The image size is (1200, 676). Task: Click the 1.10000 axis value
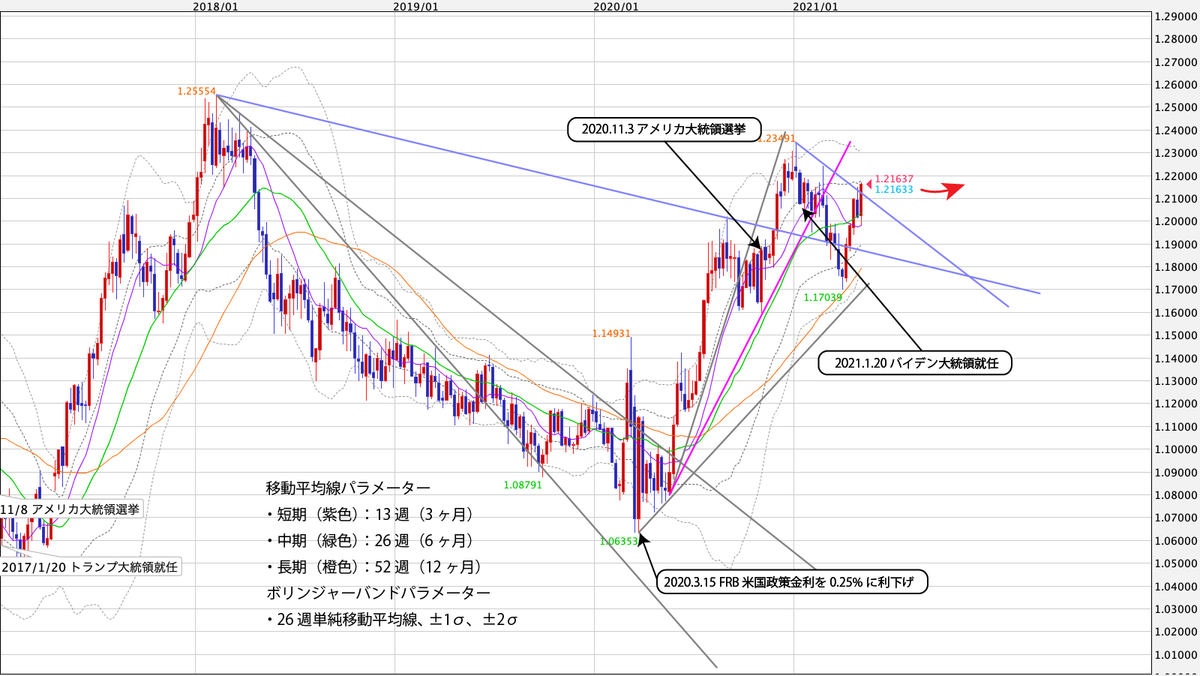pos(1174,450)
